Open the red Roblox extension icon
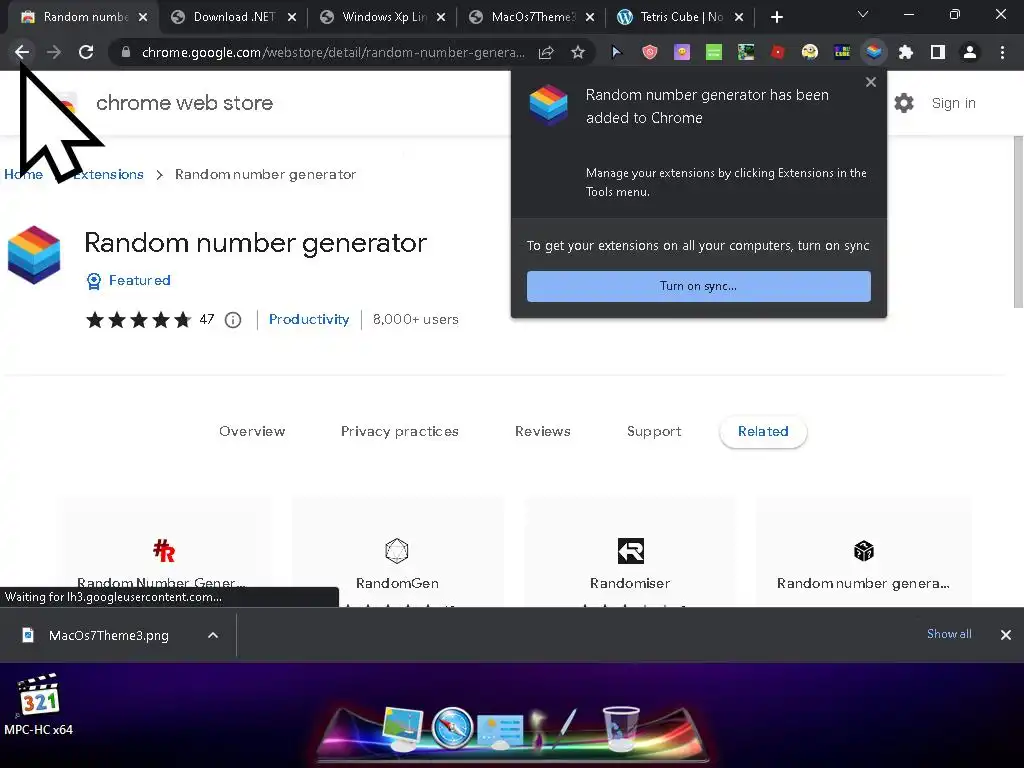Viewport: 1024px width, 768px height. [x=778, y=52]
